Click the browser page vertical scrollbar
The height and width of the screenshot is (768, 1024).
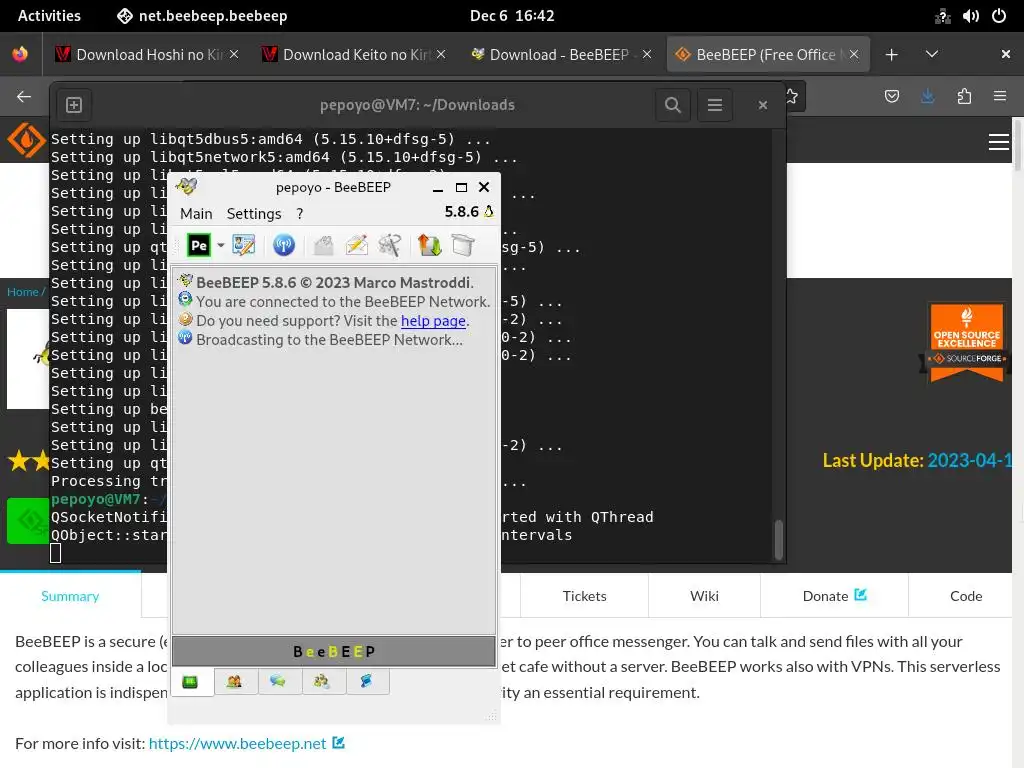[x=1017, y=145]
